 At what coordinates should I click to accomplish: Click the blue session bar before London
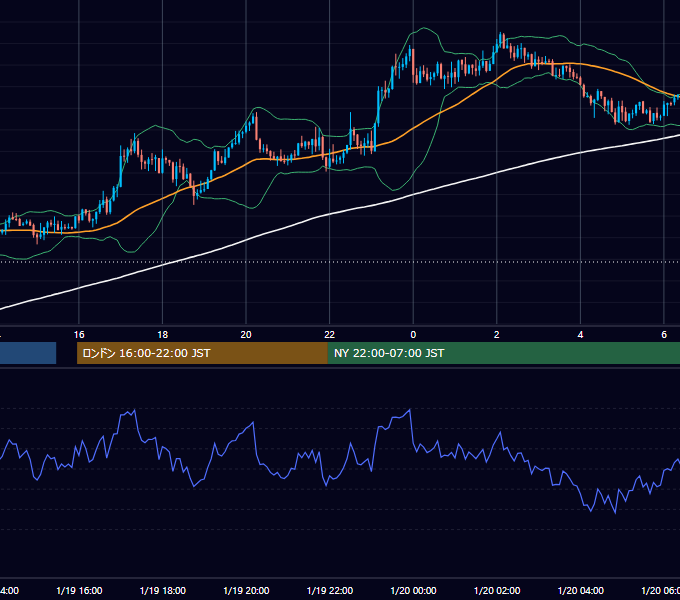tap(28, 353)
